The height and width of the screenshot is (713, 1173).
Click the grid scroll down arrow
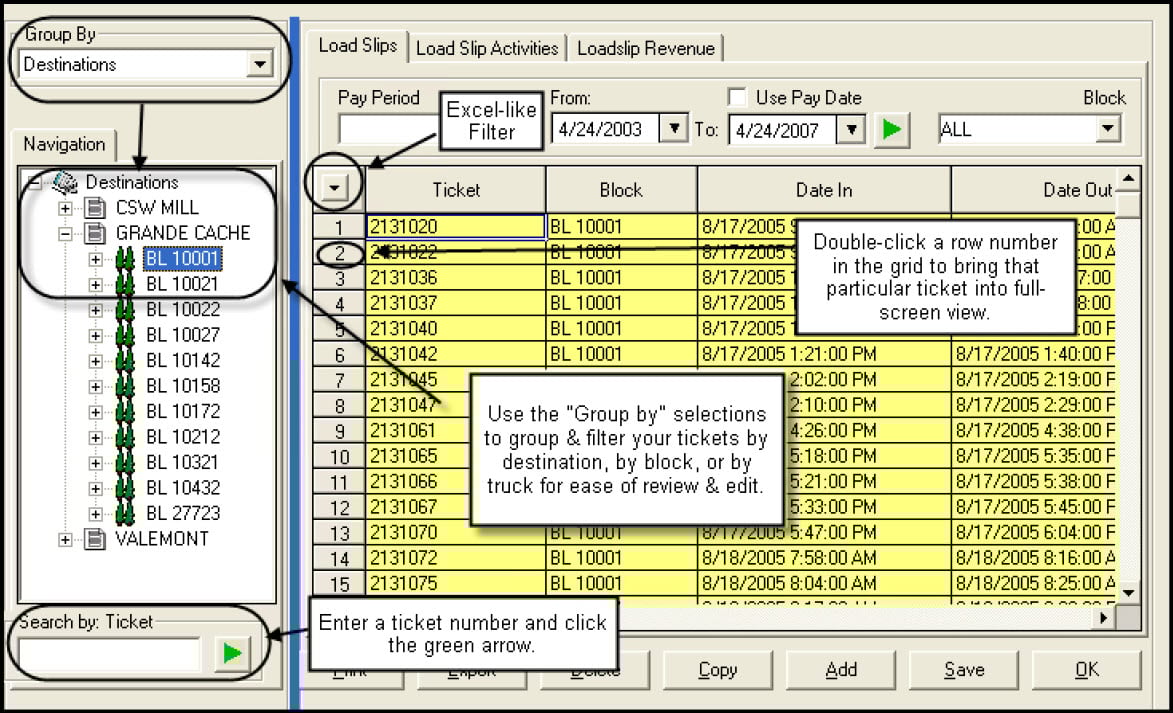1129,592
